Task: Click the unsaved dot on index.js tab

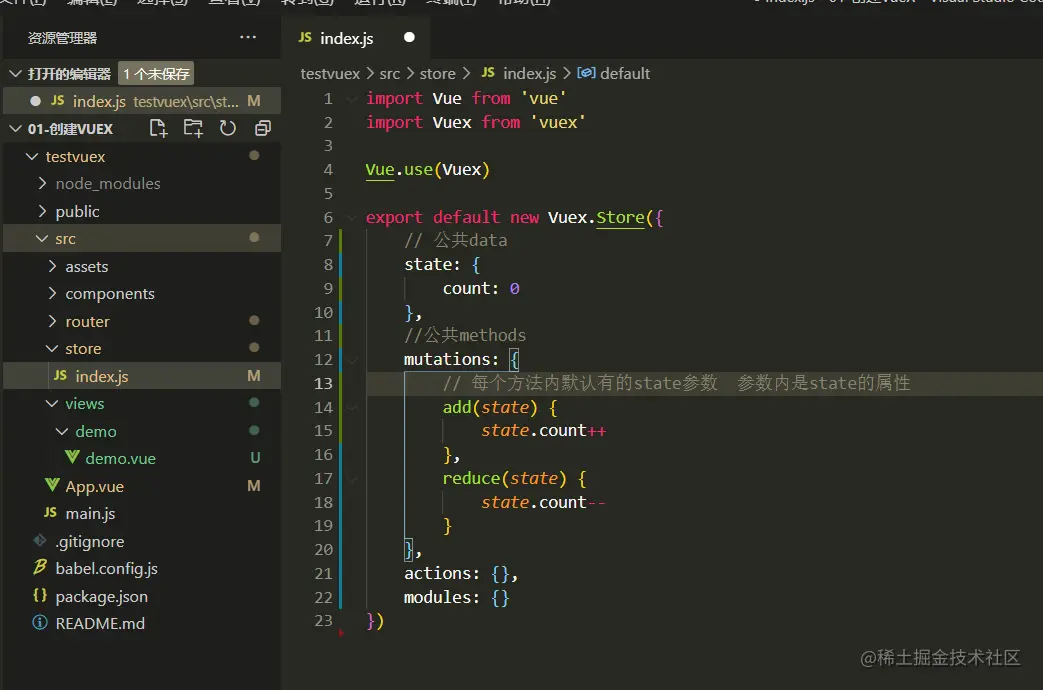Action: pos(409,37)
